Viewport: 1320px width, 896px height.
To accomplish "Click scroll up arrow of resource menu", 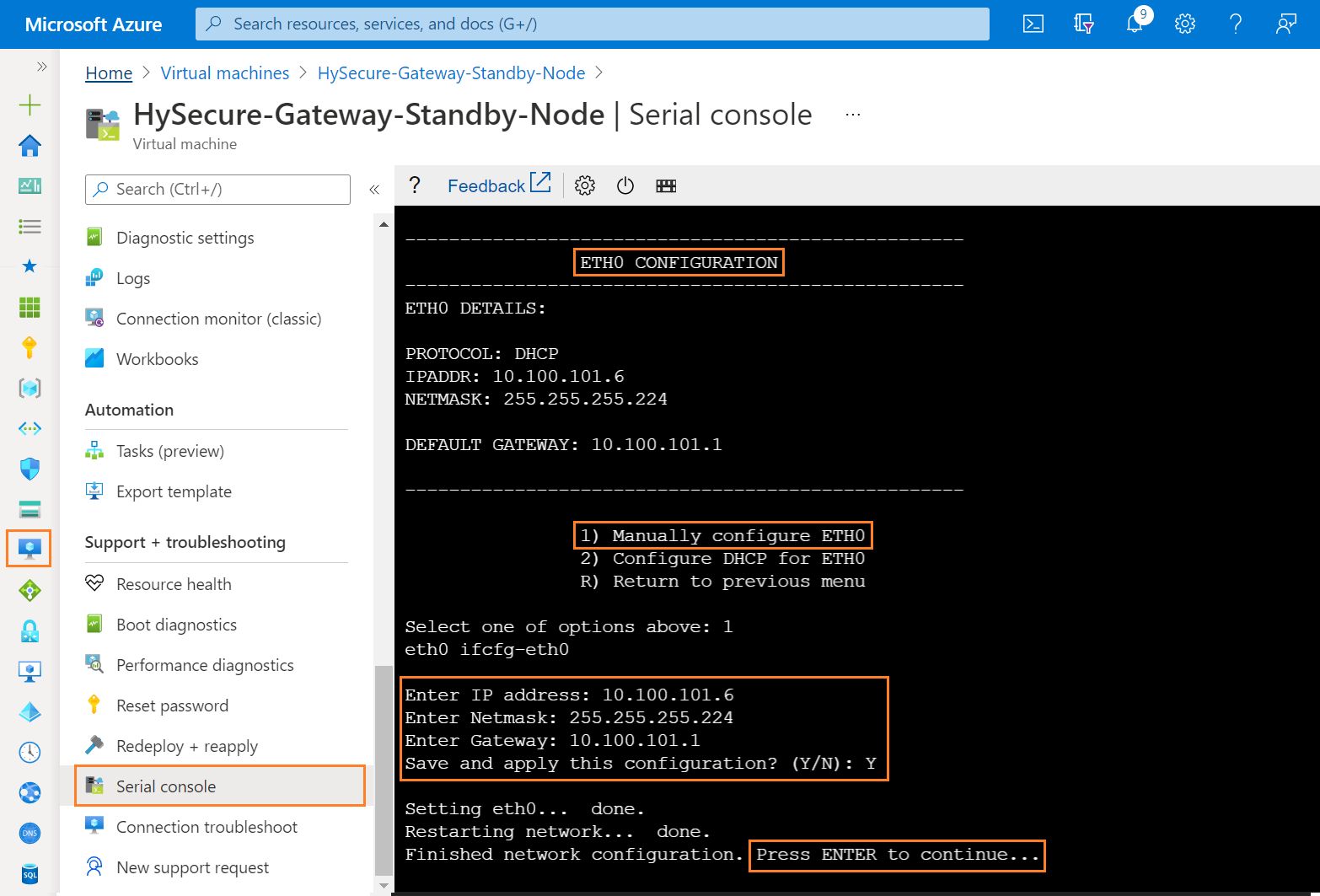I will coord(384,224).
